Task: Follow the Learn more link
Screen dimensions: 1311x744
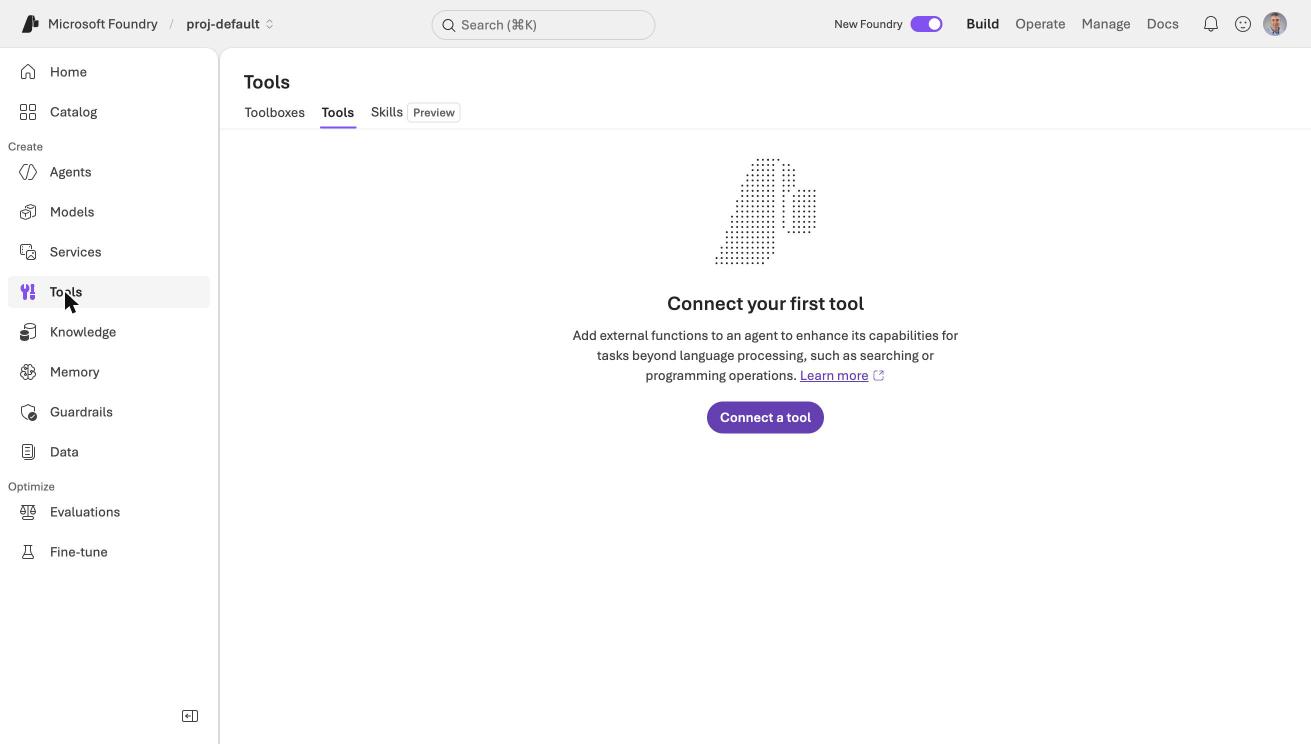Action: [834, 376]
